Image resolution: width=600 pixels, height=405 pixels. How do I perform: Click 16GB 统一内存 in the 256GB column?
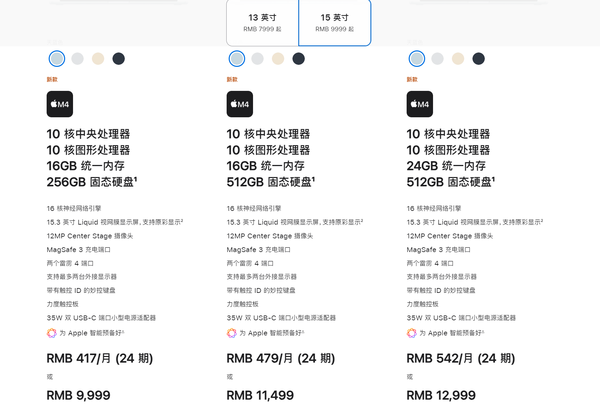(x=86, y=166)
